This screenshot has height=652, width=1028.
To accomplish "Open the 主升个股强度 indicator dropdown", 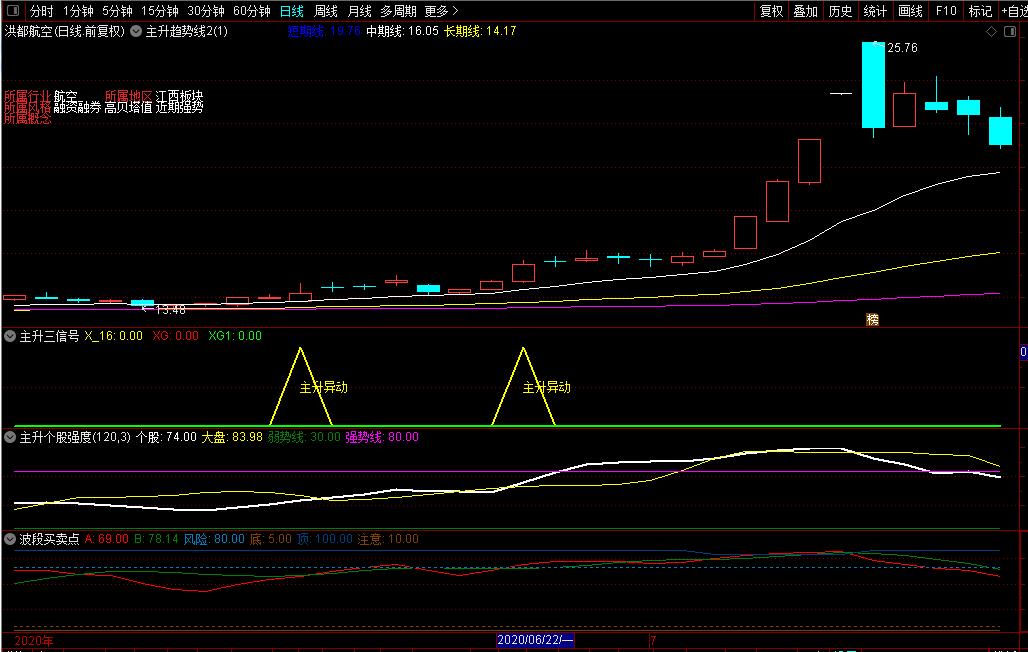I will (x=10, y=437).
